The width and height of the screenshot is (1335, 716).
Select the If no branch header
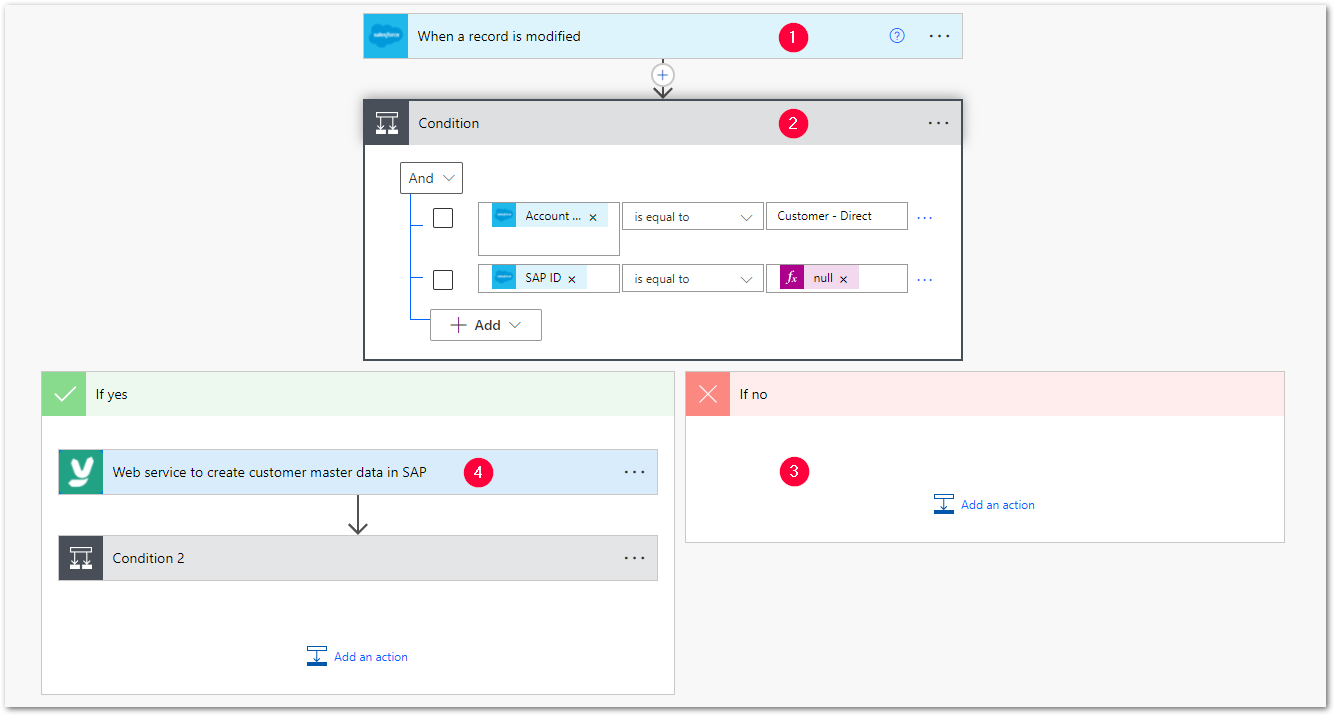985,394
